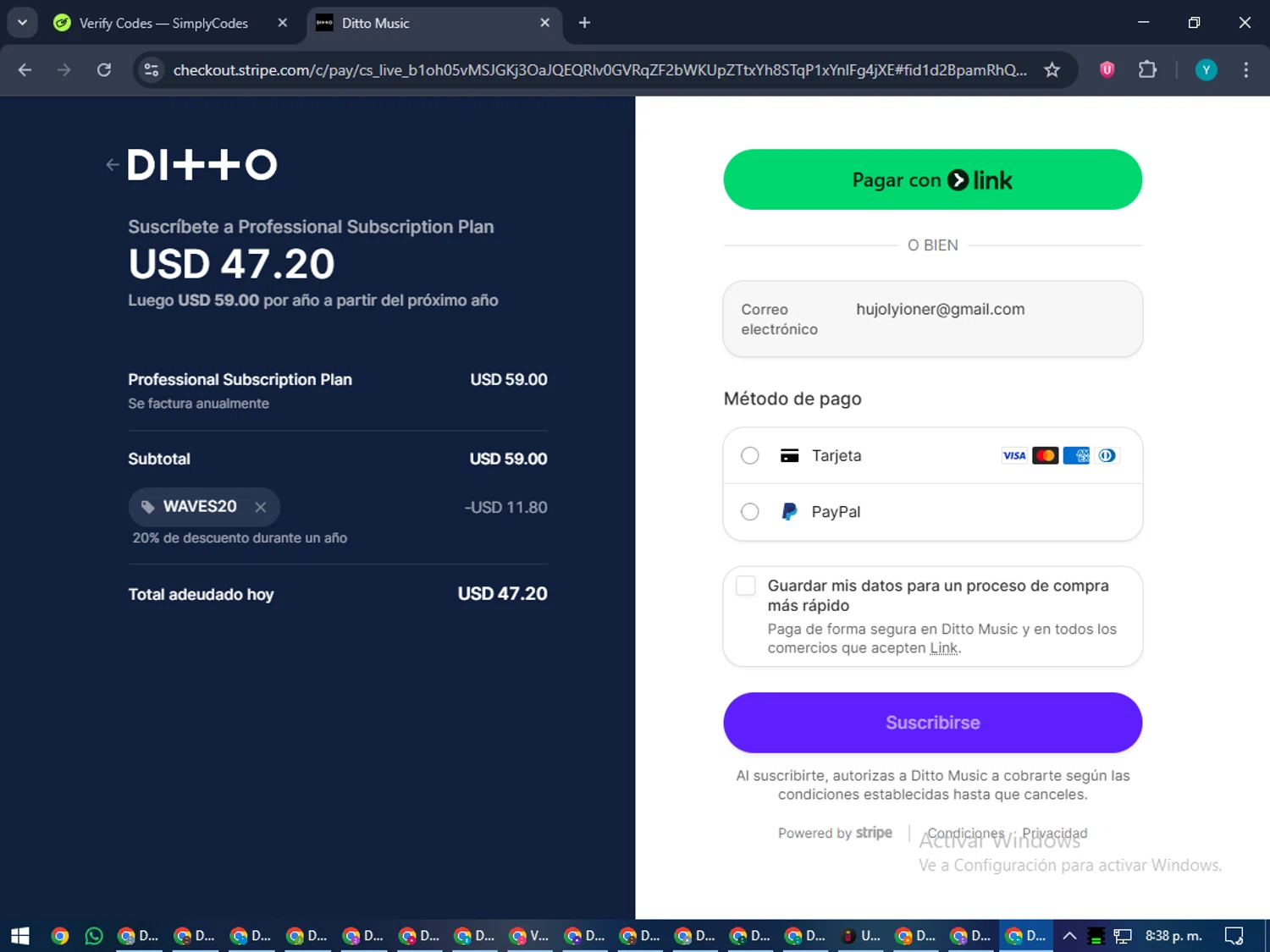
Task: Open the Extensions puzzle menu
Action: tap(1147, 69)
